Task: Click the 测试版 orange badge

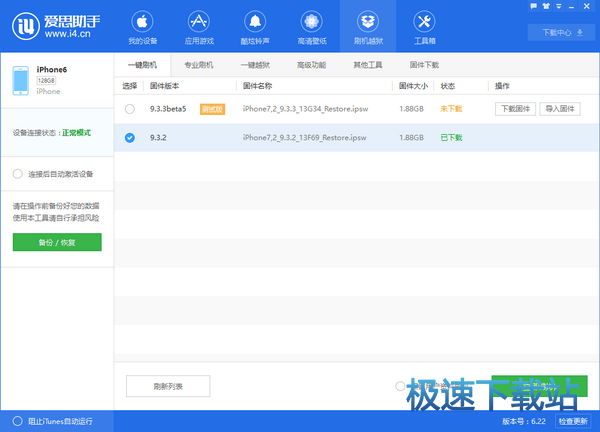Action: 212,109
